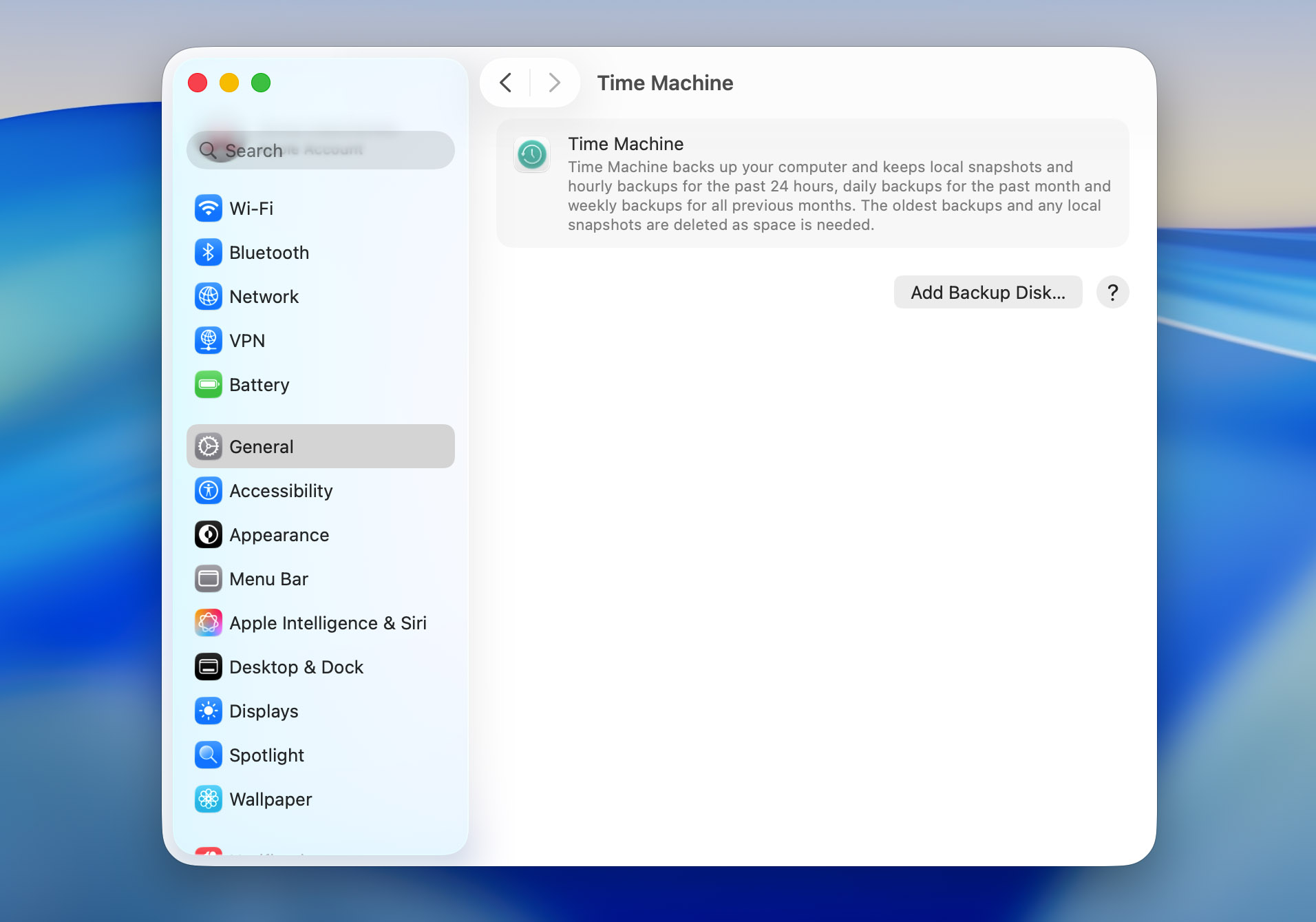Click the Bluetooth icon in sidebar

(209, 252)
